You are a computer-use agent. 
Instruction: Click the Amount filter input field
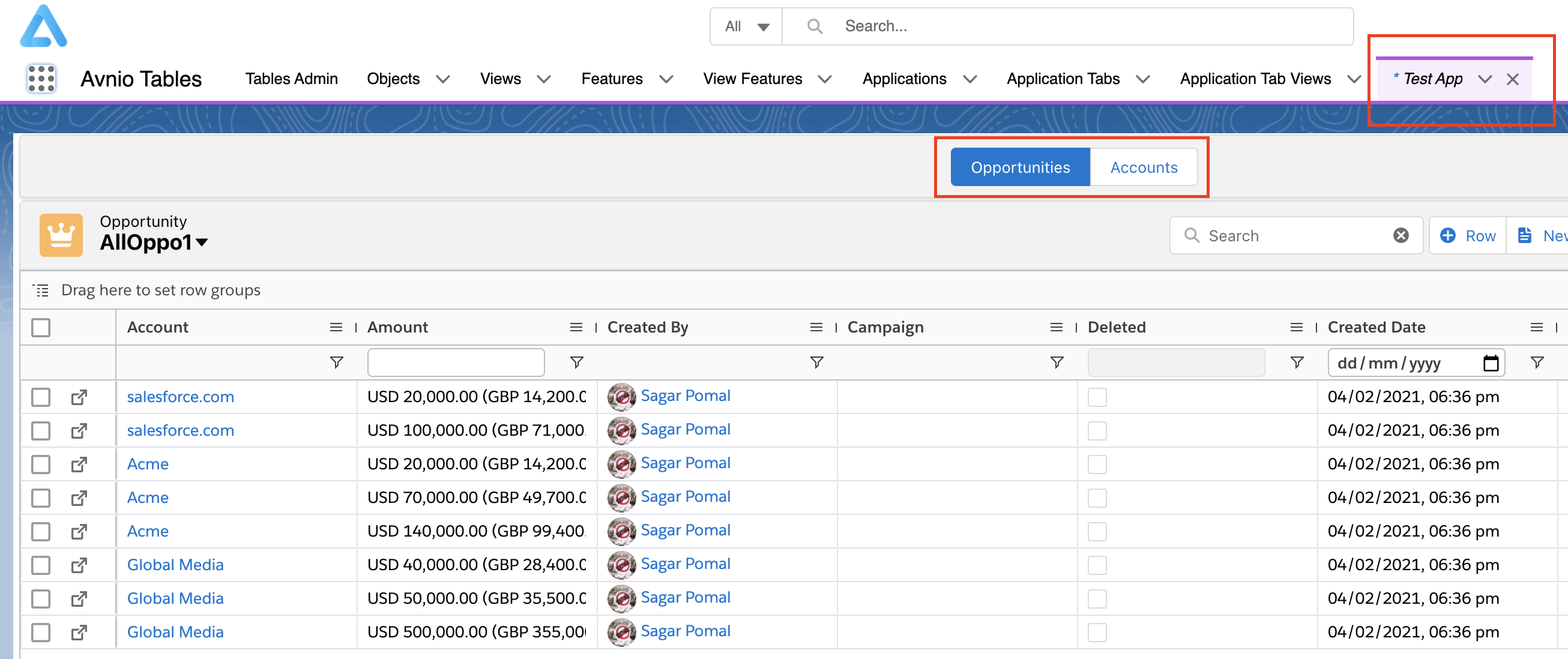pos(455,363)
